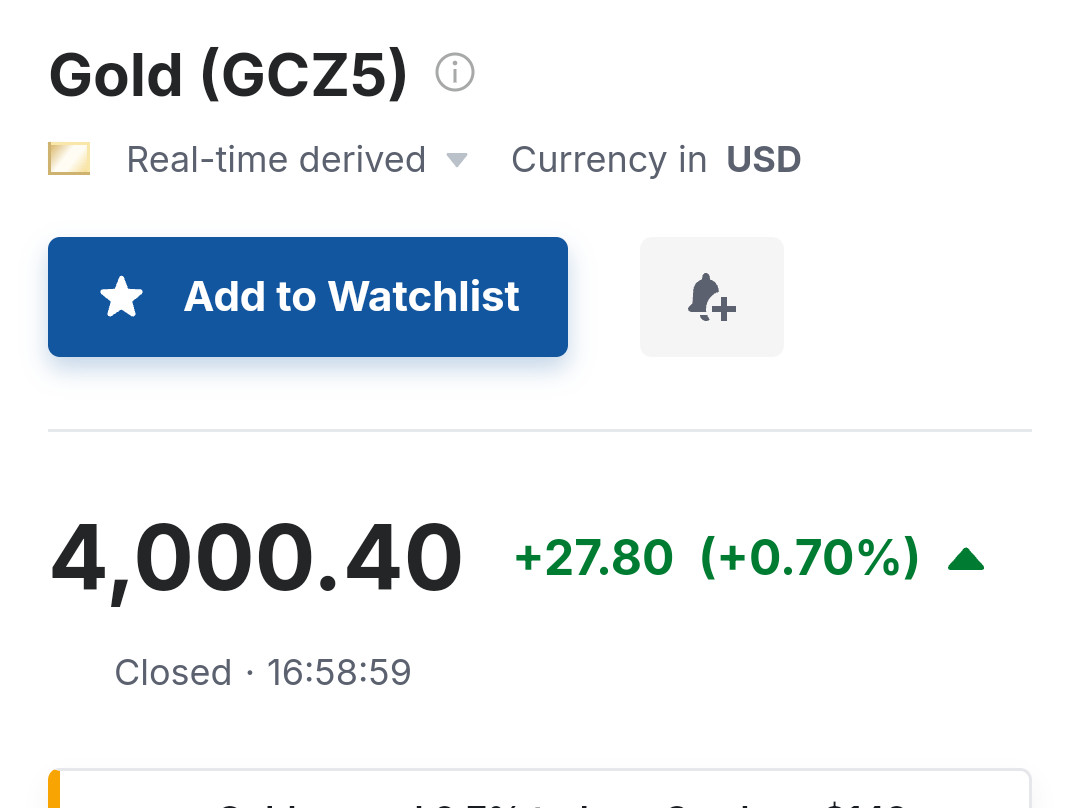The image size is (1080, 808).
Task: Open the info icon beside Gold (GCZ5)
Action: click(x=455, y=72)
